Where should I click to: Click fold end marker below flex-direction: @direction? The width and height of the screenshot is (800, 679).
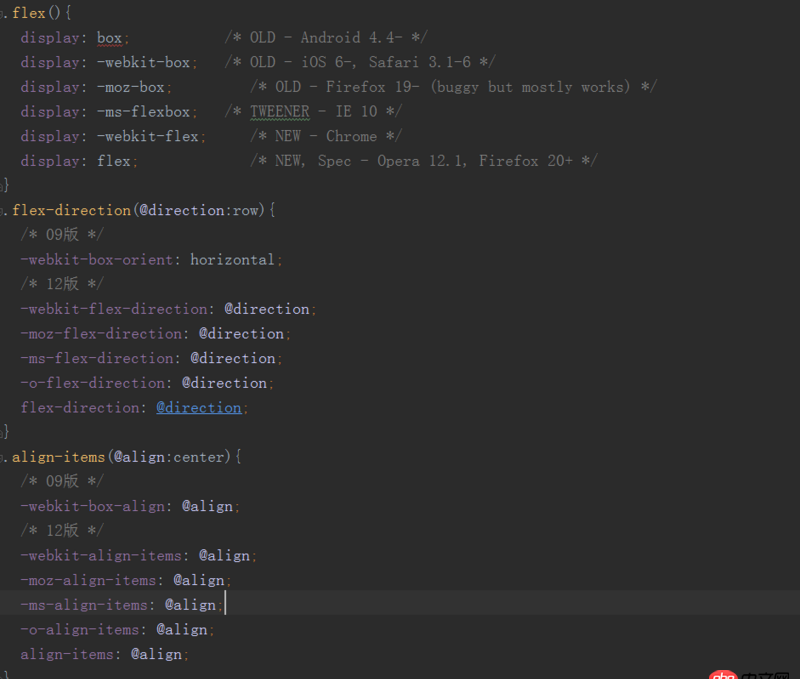pyautogui.click(x=4, y=432)
